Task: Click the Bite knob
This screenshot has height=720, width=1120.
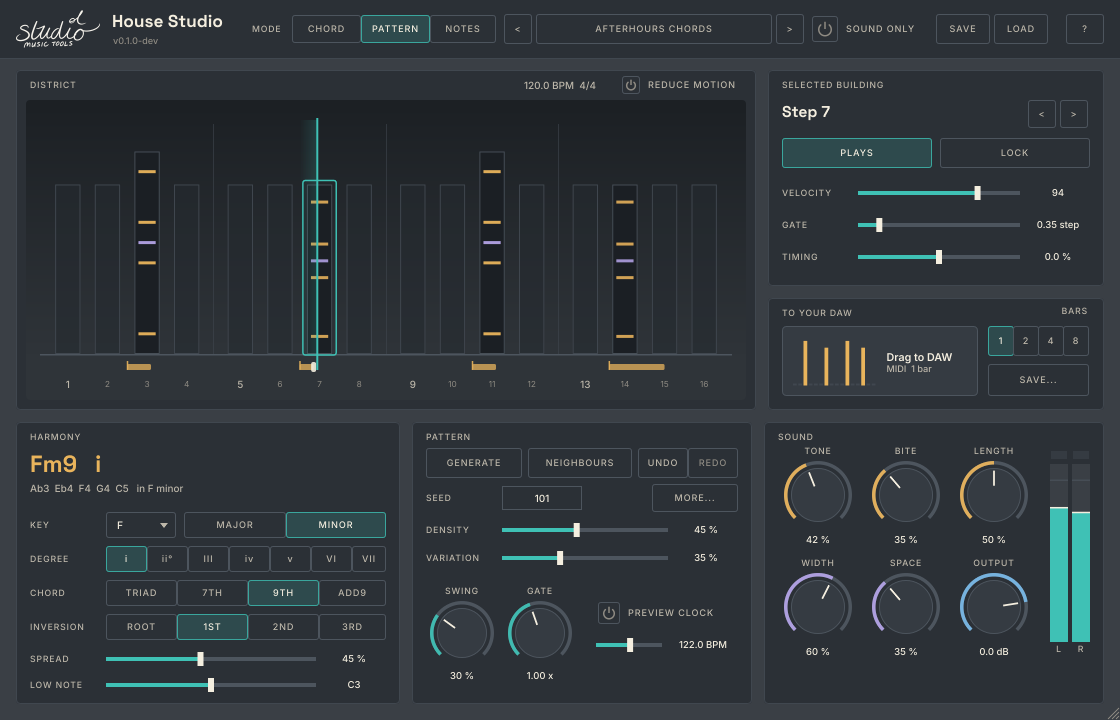Action: 905,495
